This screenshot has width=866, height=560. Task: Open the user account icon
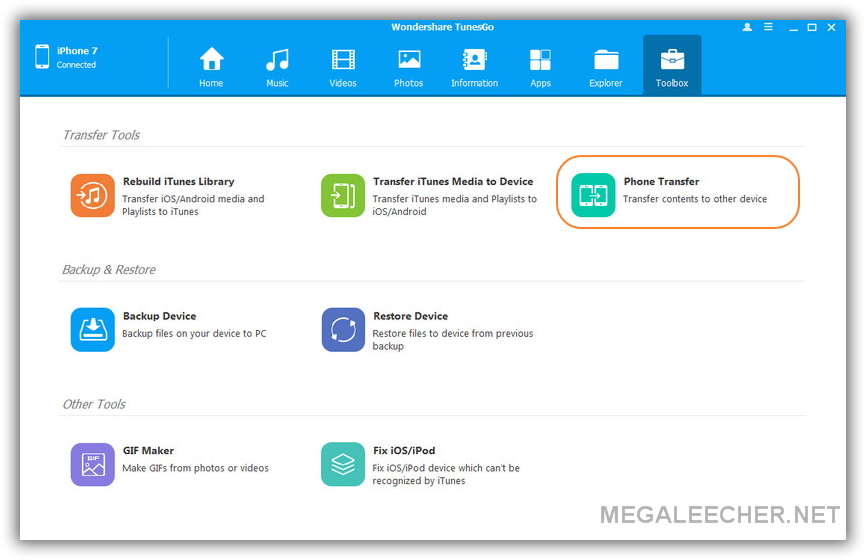coord(747,27)
